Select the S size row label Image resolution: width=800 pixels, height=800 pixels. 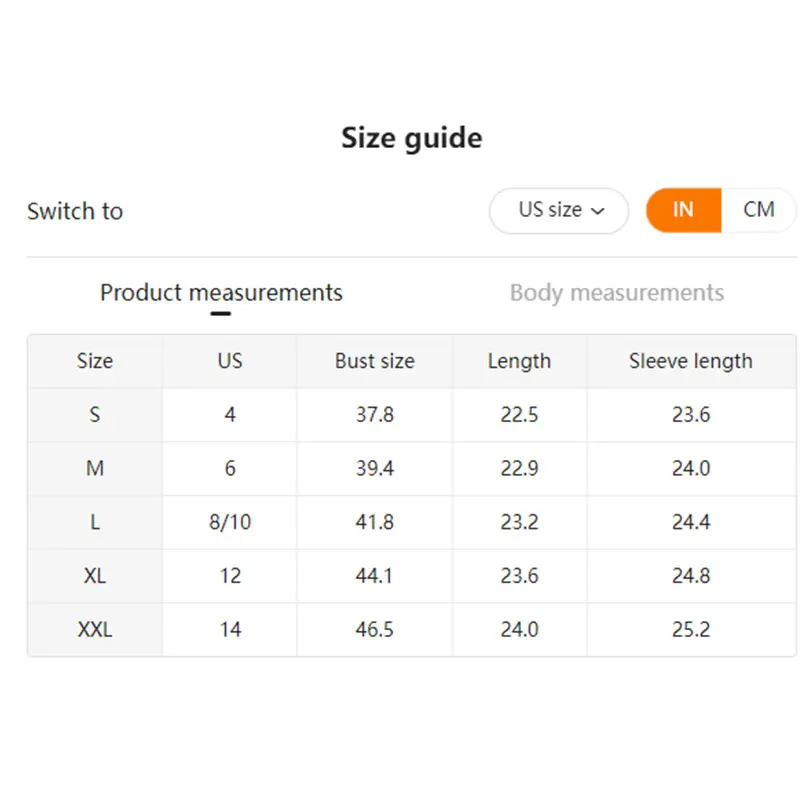coord(95,415)
